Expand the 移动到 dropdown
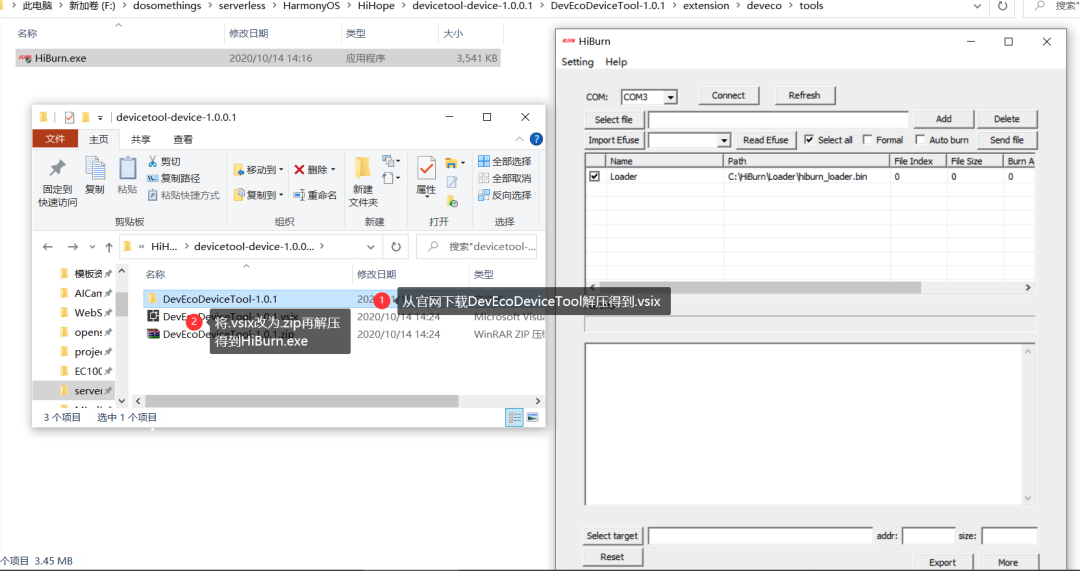Image resolution: width=1080 pixels, height=571 pixels. click(281, 169)
